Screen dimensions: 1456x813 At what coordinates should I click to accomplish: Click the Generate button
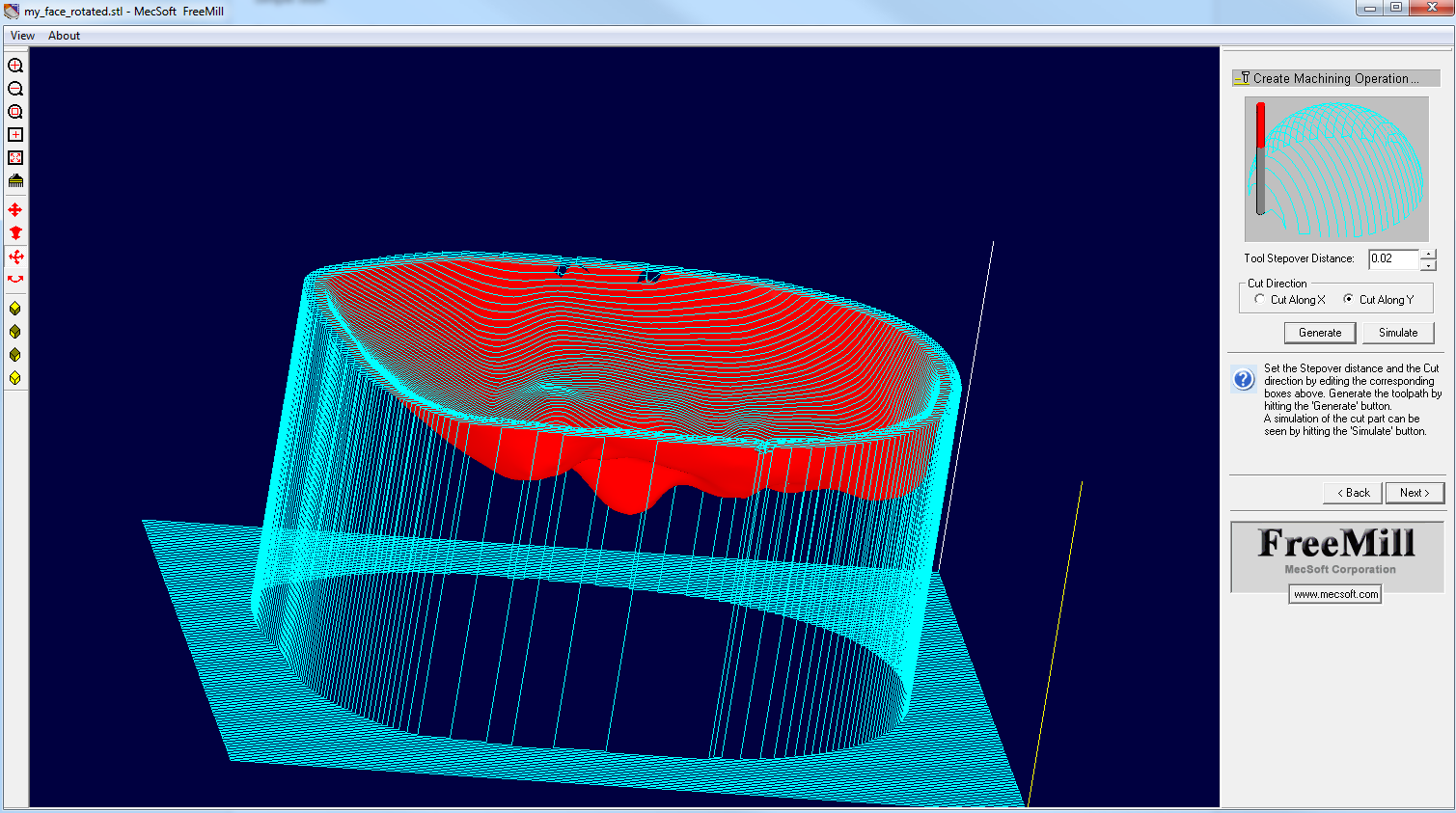[1320, 333]
